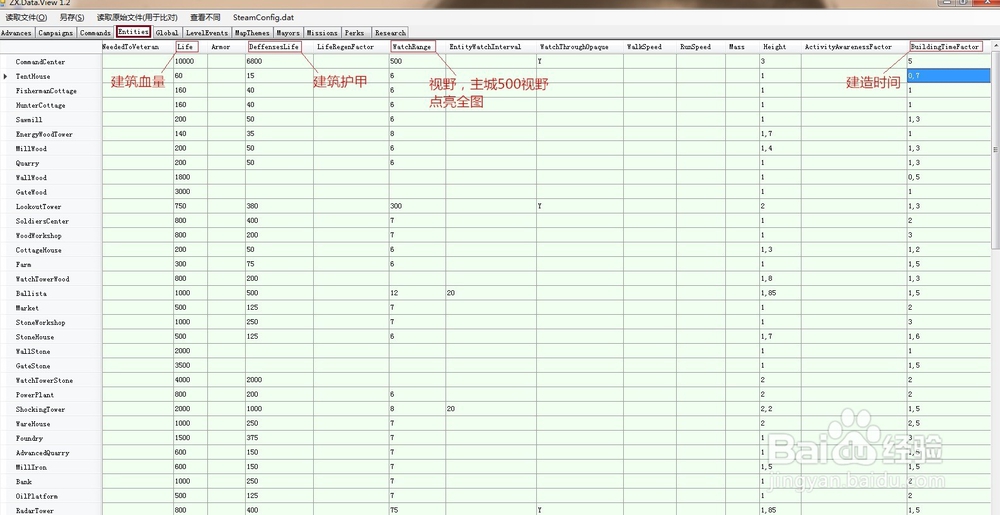Click Ballista EntityWatchInterval cell 20
This screenshot has height=515, width=1000.
(490, 294)
